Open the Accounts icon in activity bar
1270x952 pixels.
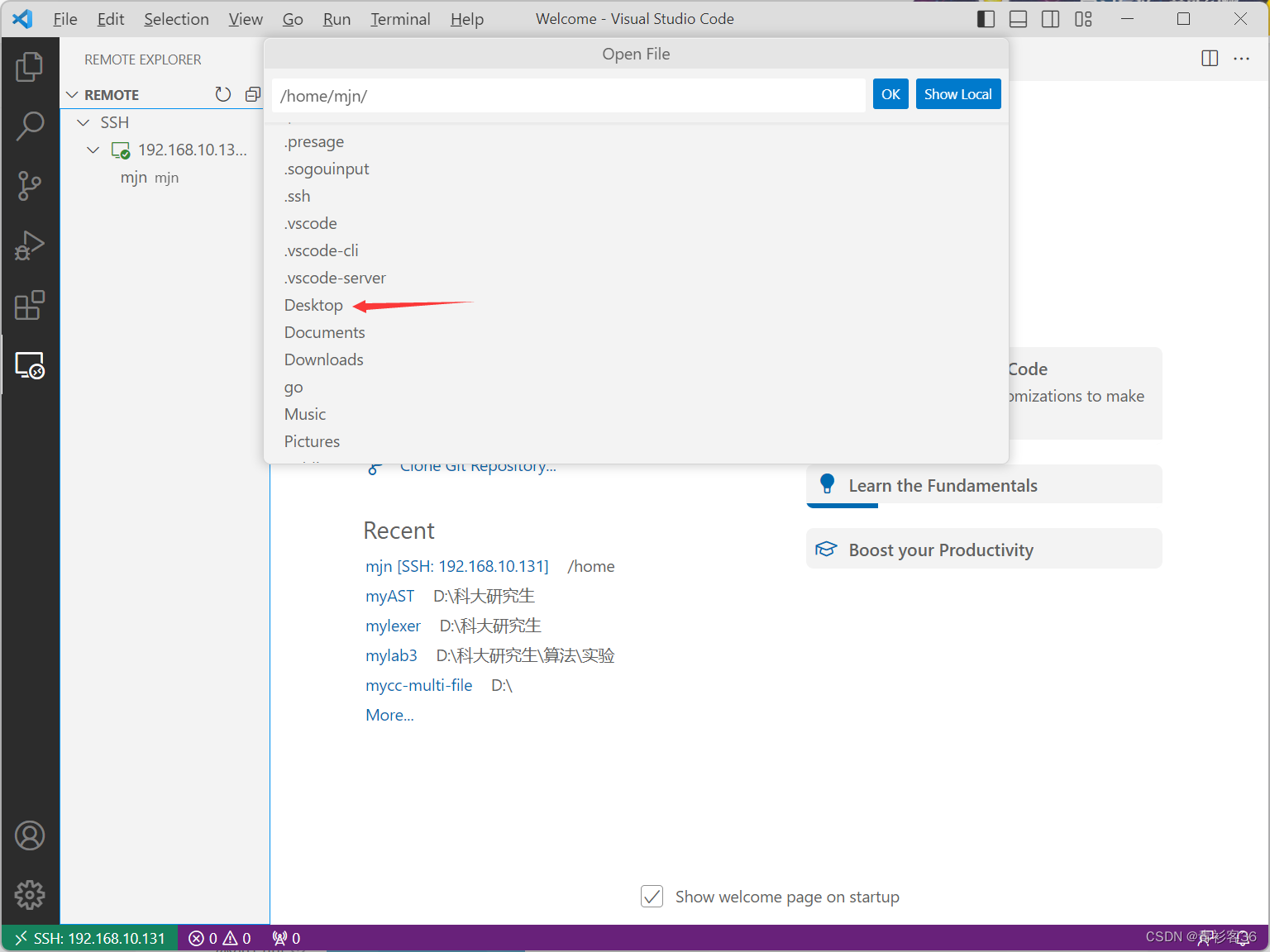[x=30, y=835]
